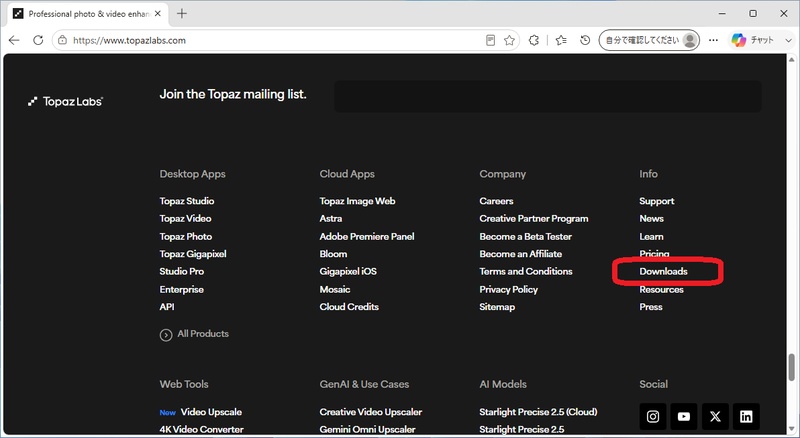The width and height of the screenshot is (800, 438).
Task: Open the Studio Pro link
Action: pyautogui.click(x=182, y=271)
